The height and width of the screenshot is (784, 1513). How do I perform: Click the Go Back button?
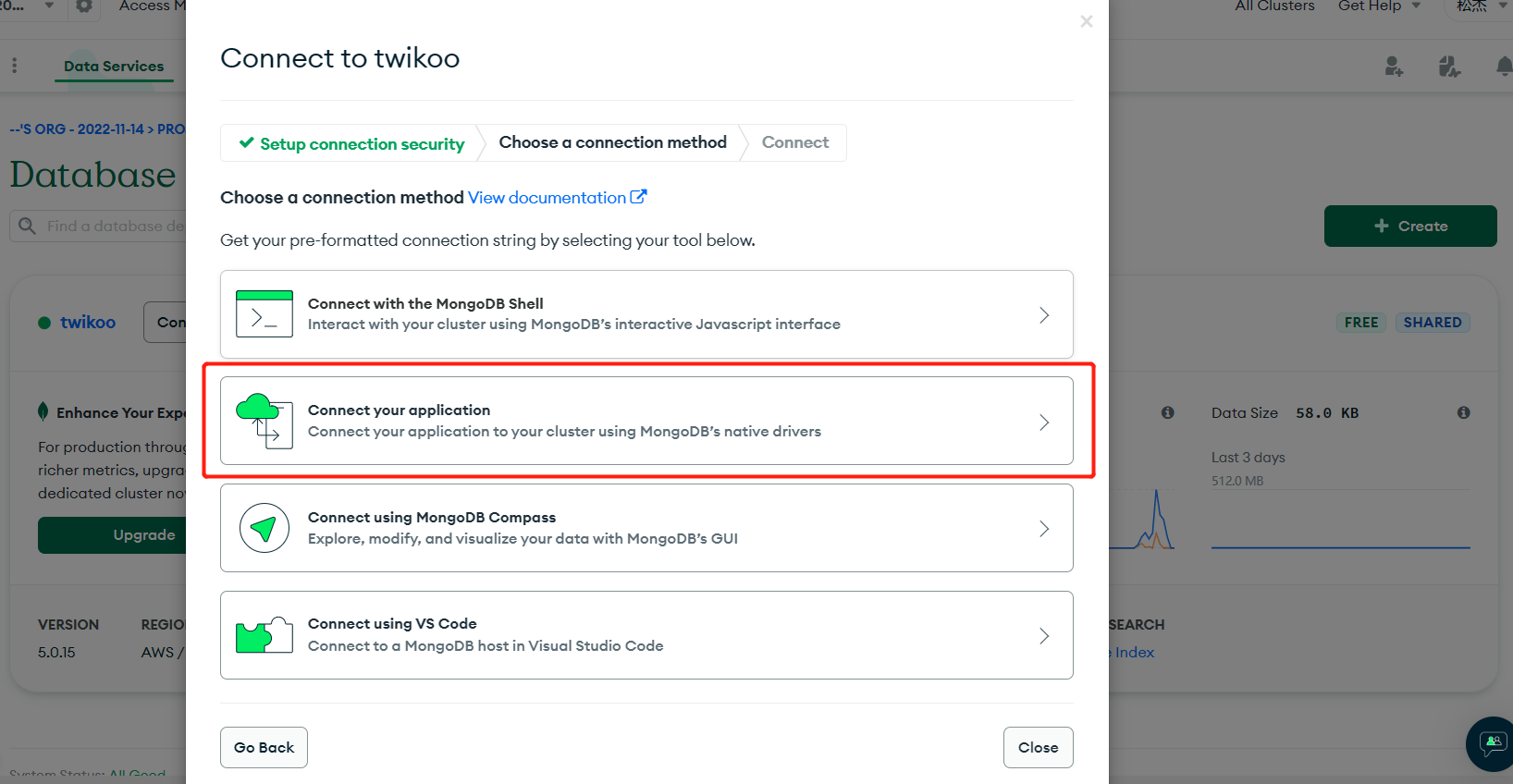(x=264, y=747)
